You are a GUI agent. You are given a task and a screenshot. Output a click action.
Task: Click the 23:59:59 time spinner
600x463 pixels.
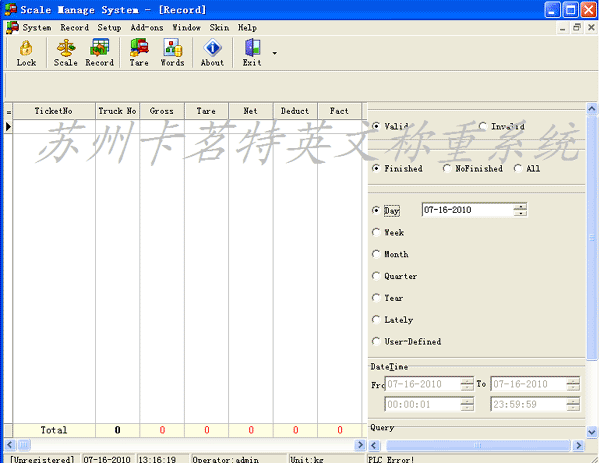tap(573, 404)
